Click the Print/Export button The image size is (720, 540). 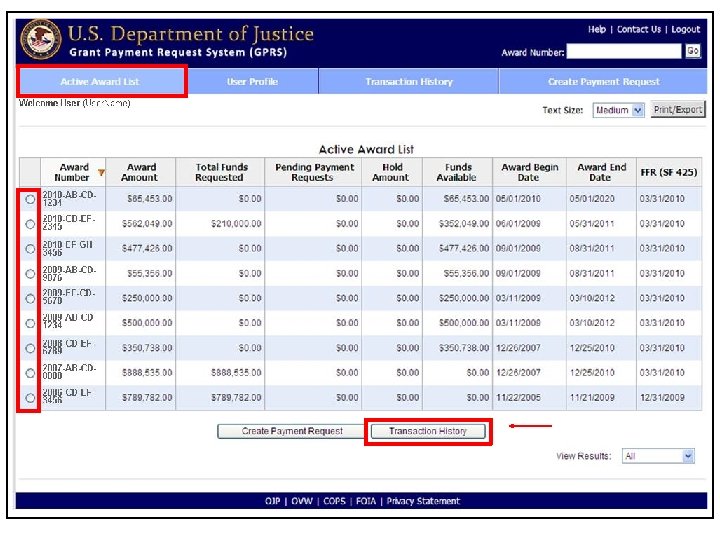pyautogui.click(x=678, y=110)
